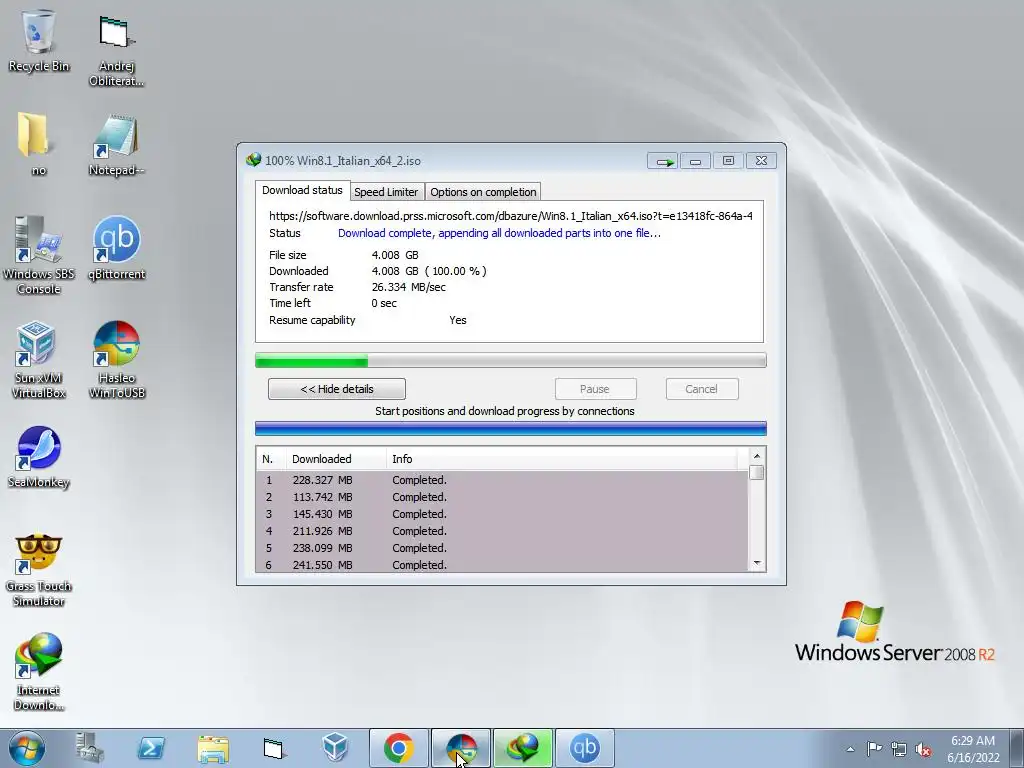Launch Notepad-- desktop shortcut

click(116, 145)
